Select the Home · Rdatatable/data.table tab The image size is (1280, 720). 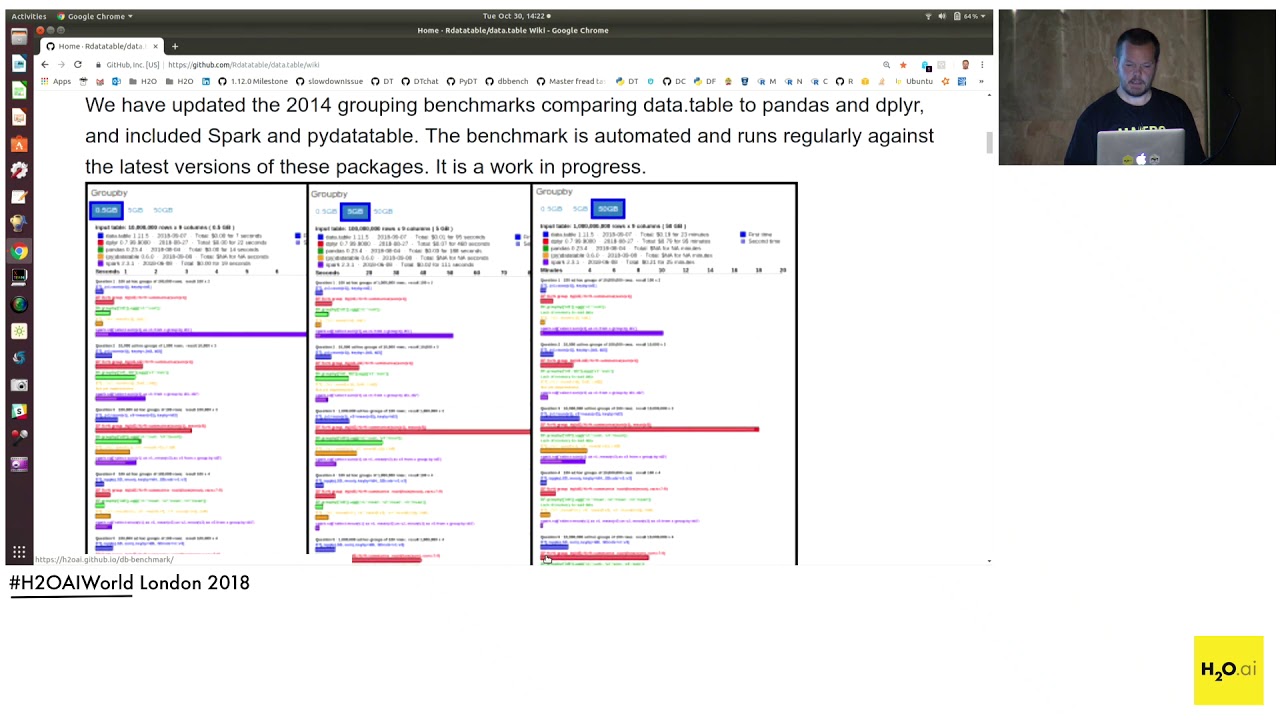[x=100, y=46]
